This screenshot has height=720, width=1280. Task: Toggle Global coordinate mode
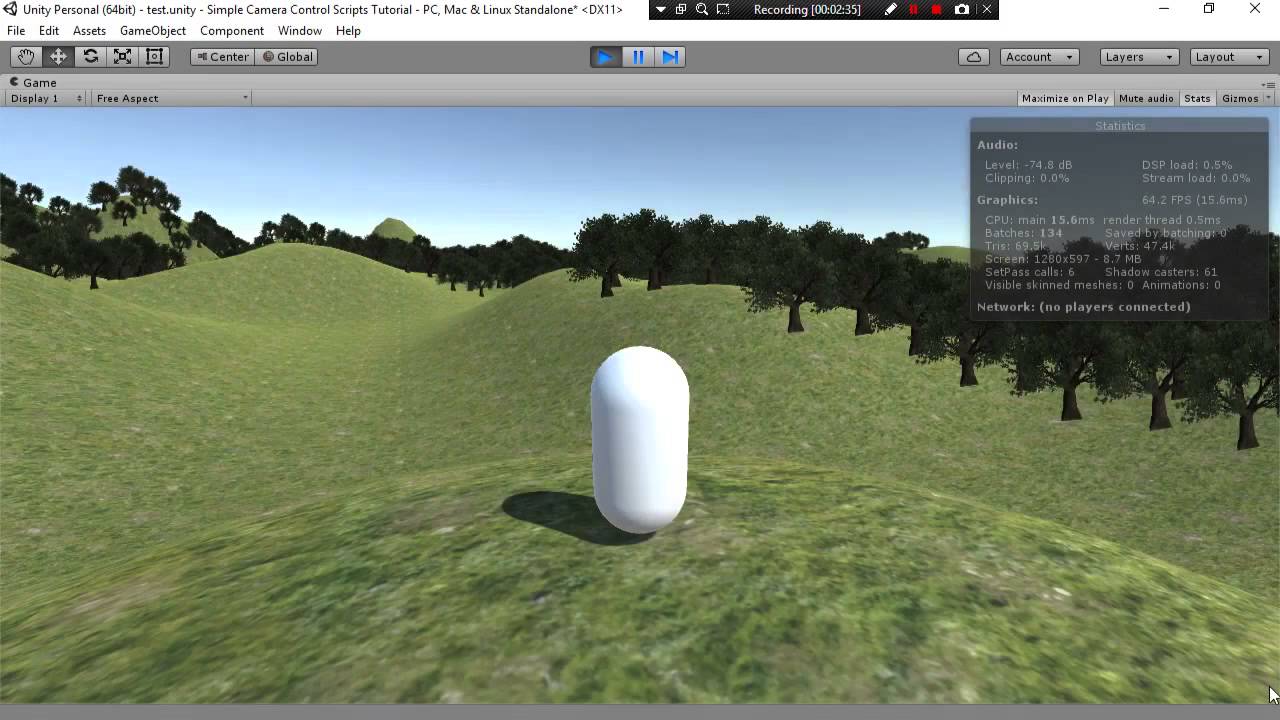288,57
